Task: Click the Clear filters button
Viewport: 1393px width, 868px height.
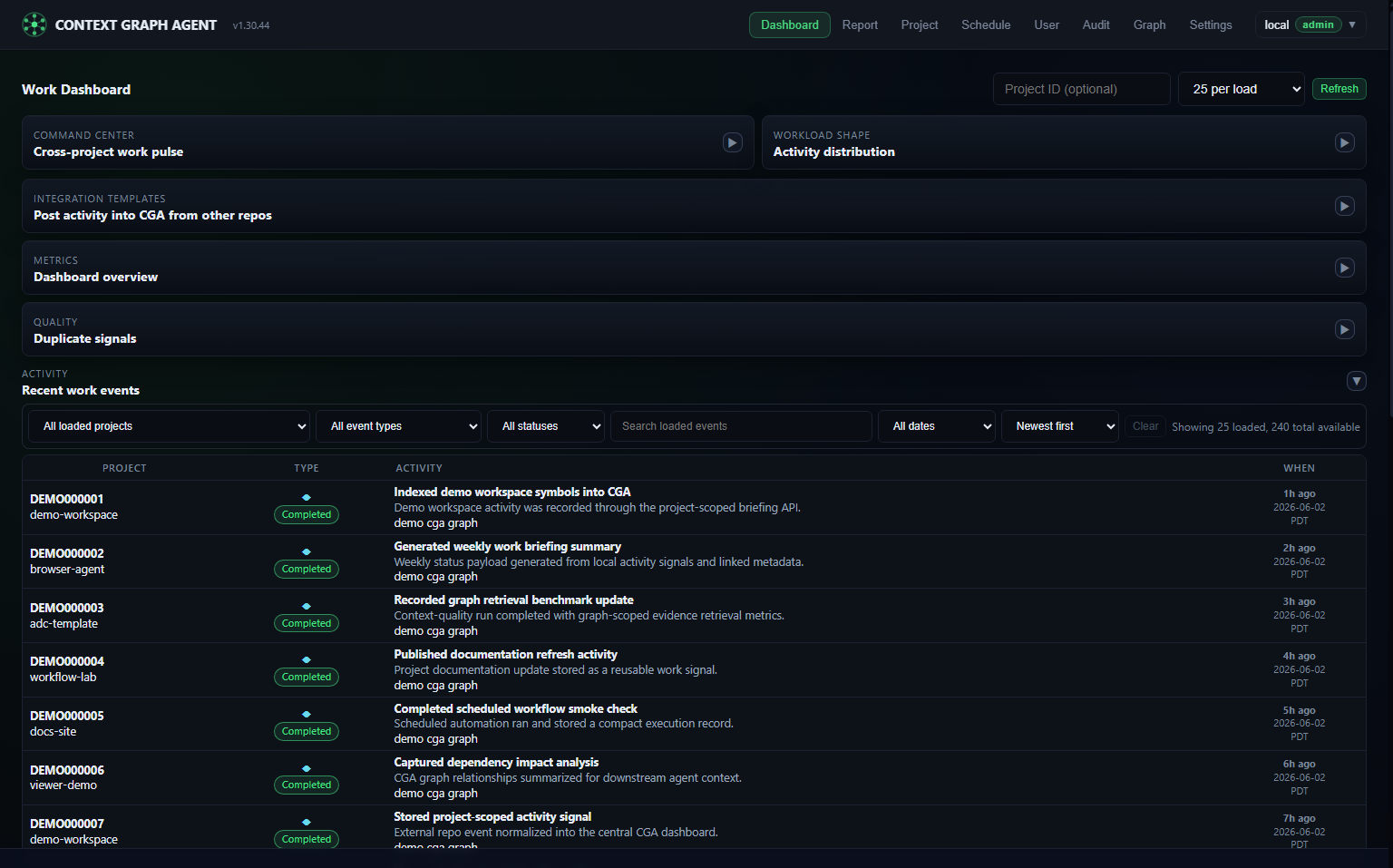Action: [1145, 426]
